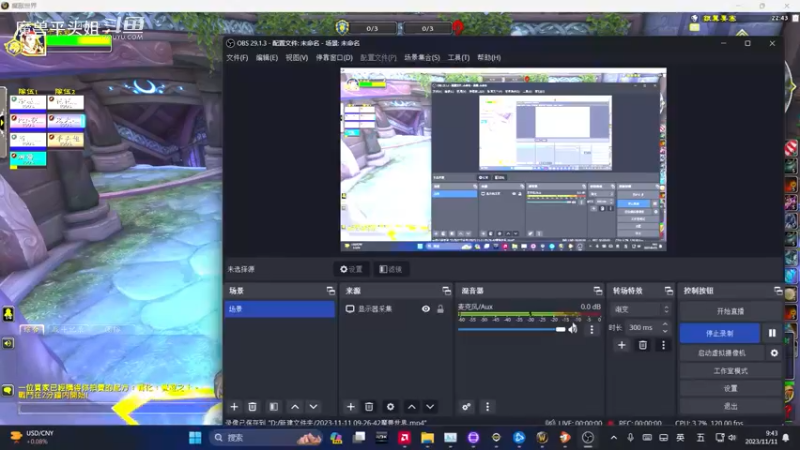Mute 麦克风/Aux with the speaker icon
This screenshot has width=800, height=450.
coord(573,329)
